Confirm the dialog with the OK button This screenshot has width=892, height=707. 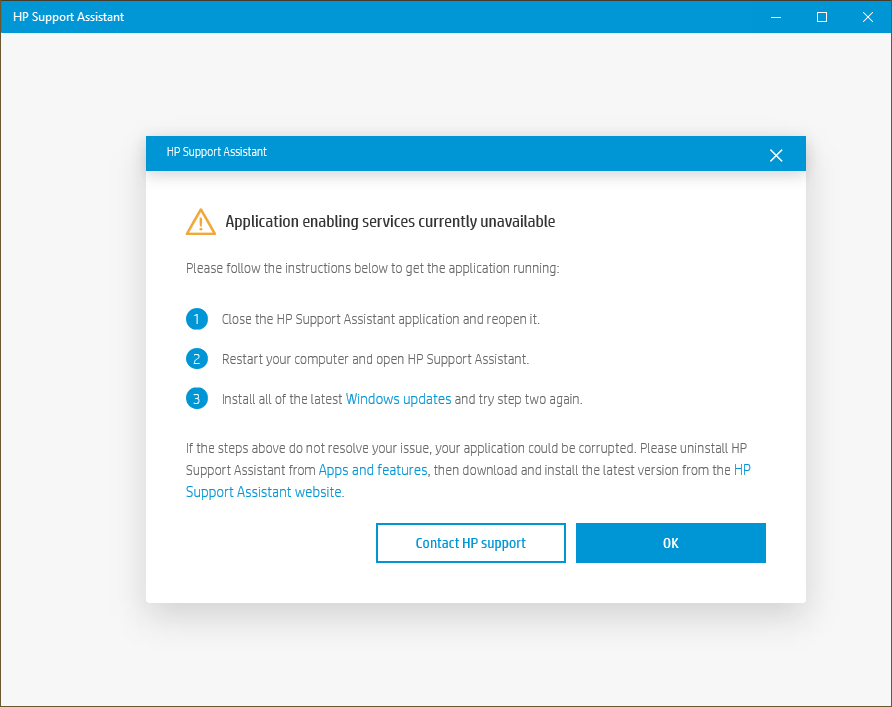pos(671,543)
